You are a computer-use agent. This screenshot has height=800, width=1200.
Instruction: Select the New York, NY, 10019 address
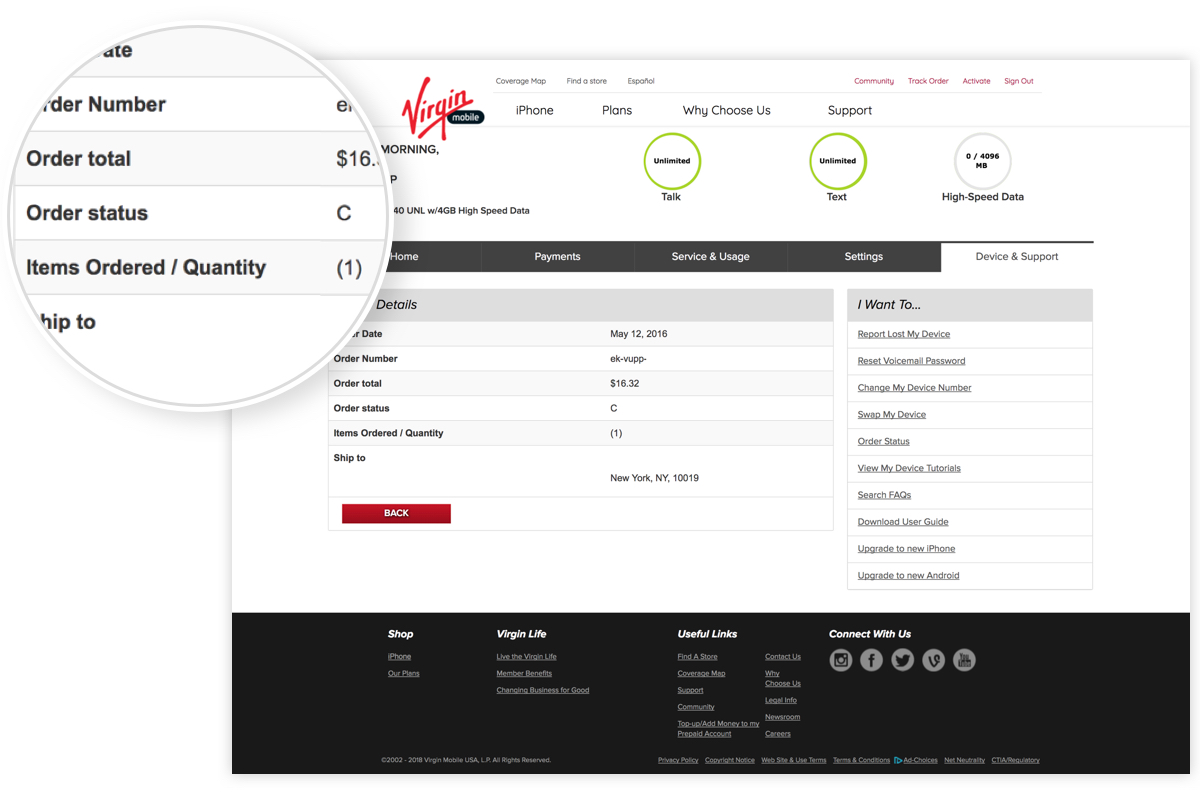[654, 478]
